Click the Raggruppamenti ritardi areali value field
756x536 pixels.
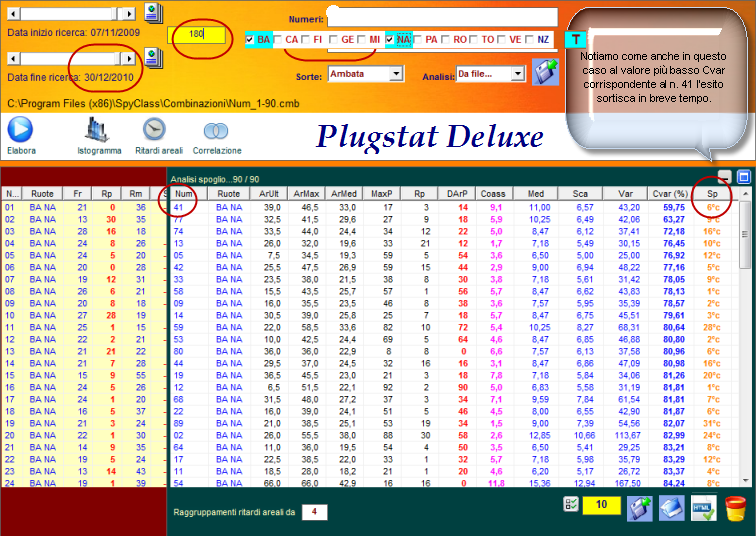point(314,512)
